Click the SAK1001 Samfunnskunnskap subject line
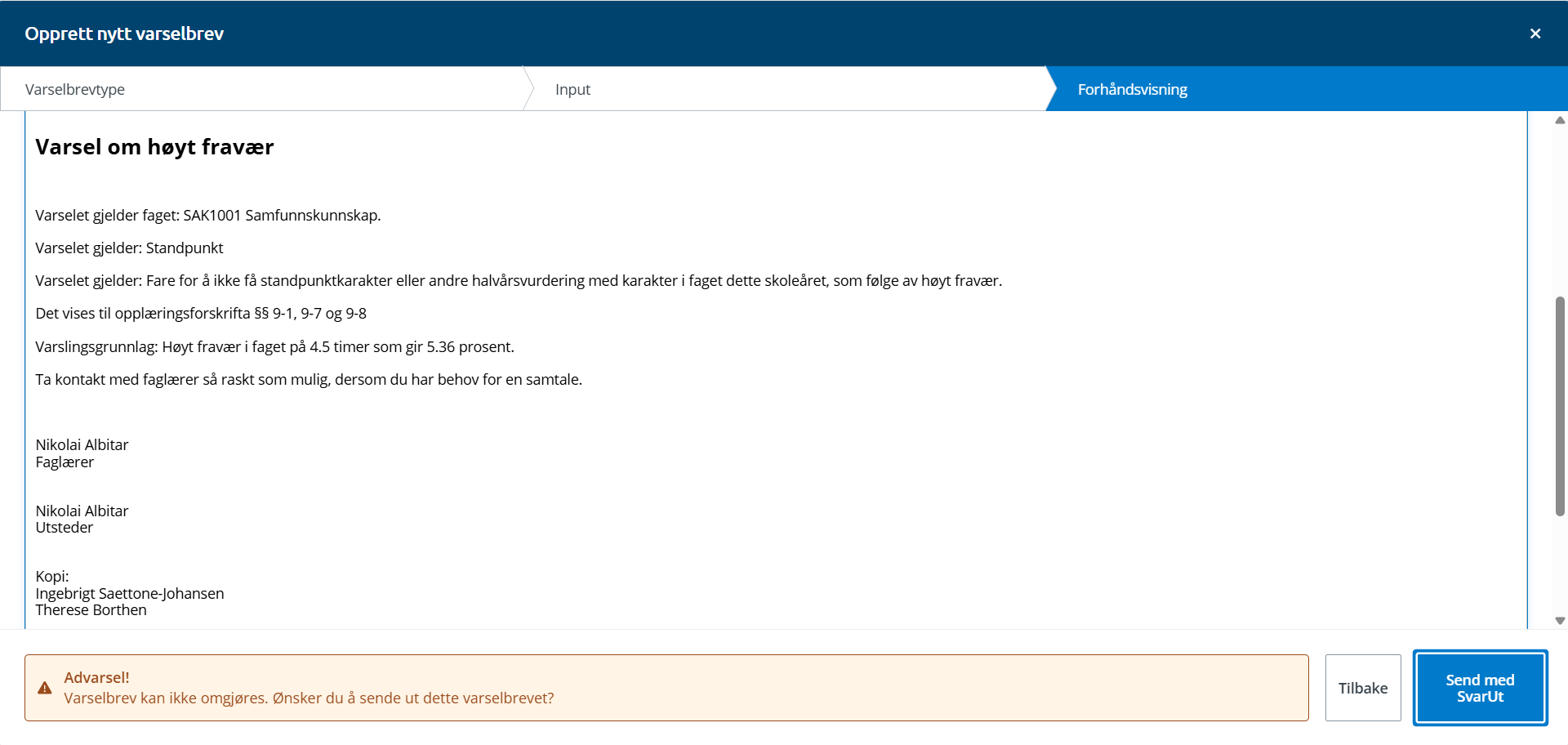This screenshot has width=1568, height=745. 208,216
